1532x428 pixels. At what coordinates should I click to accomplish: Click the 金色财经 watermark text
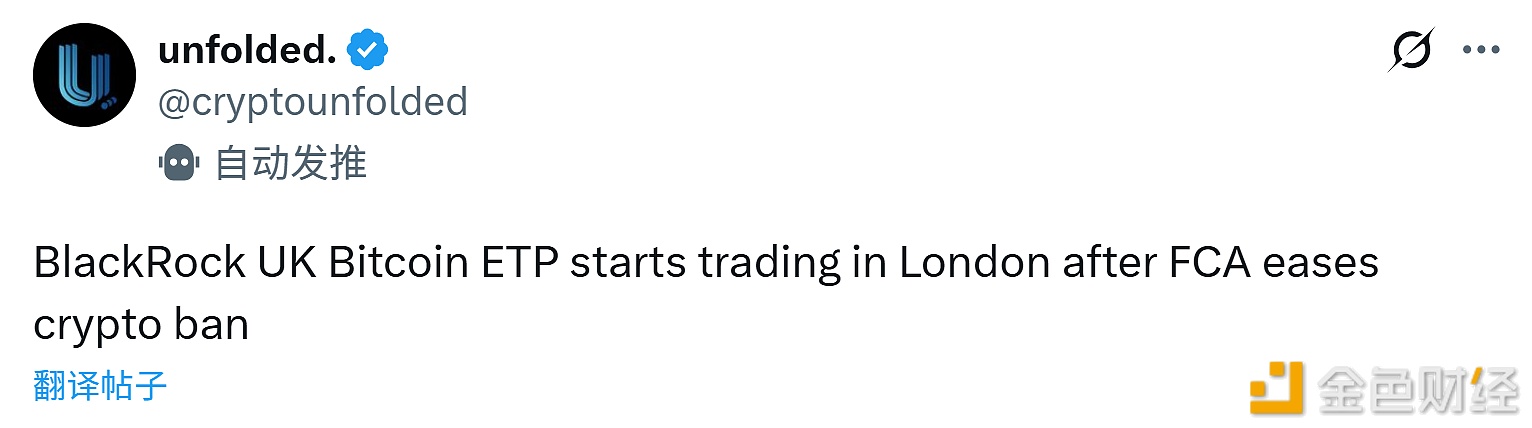pyautogui.click(x=1416, y=387)
